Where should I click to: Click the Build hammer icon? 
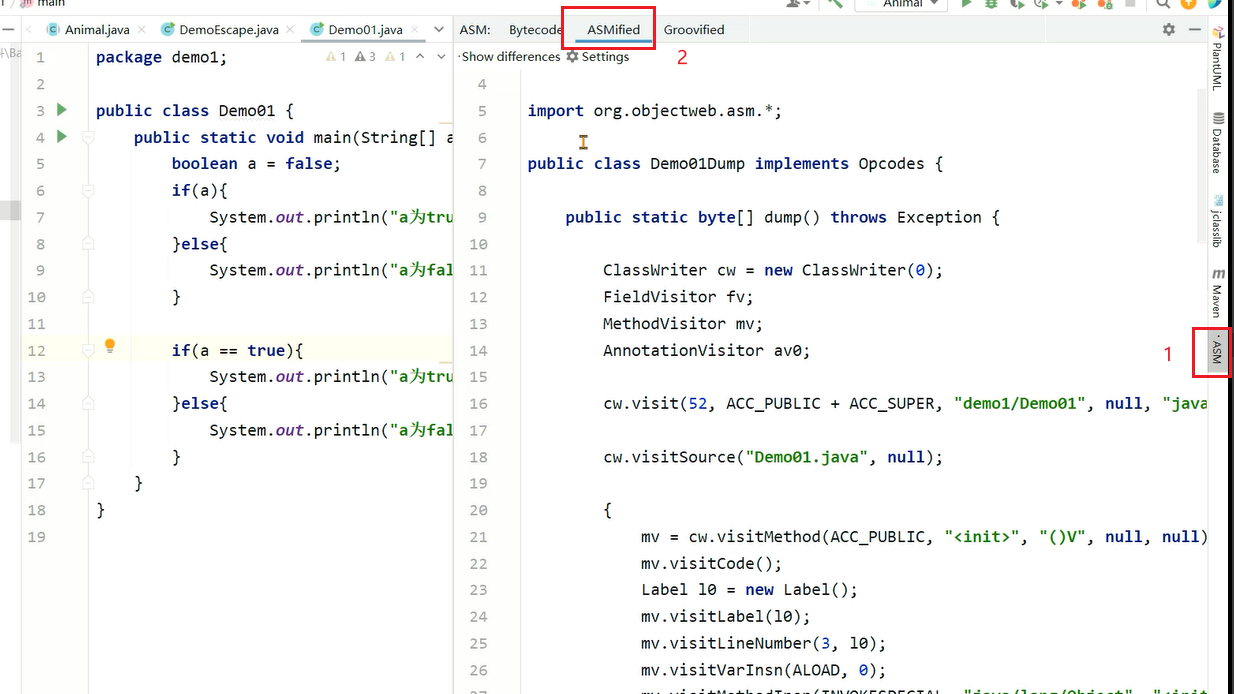pyautogui.click(x=835, y=4)
